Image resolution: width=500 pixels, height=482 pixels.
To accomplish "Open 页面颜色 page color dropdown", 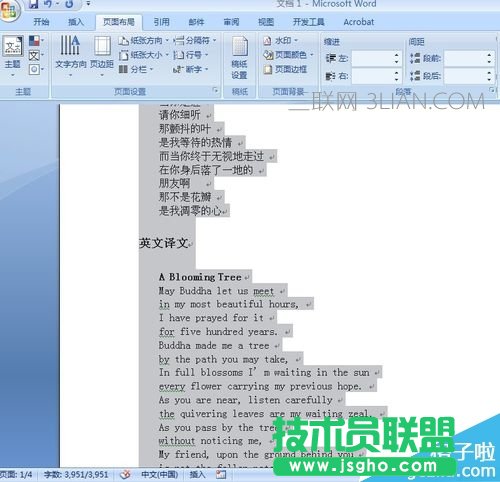I will (289, 55).
